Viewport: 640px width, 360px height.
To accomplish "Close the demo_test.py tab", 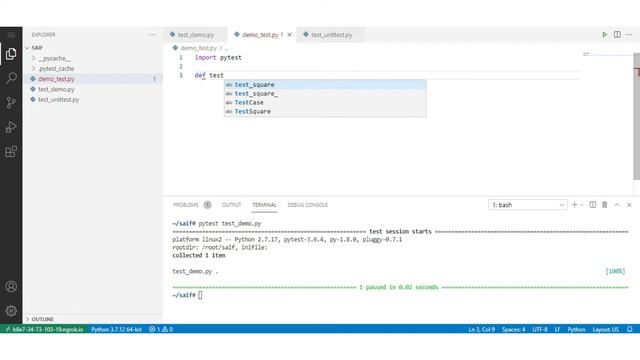I will coord(289,35).
